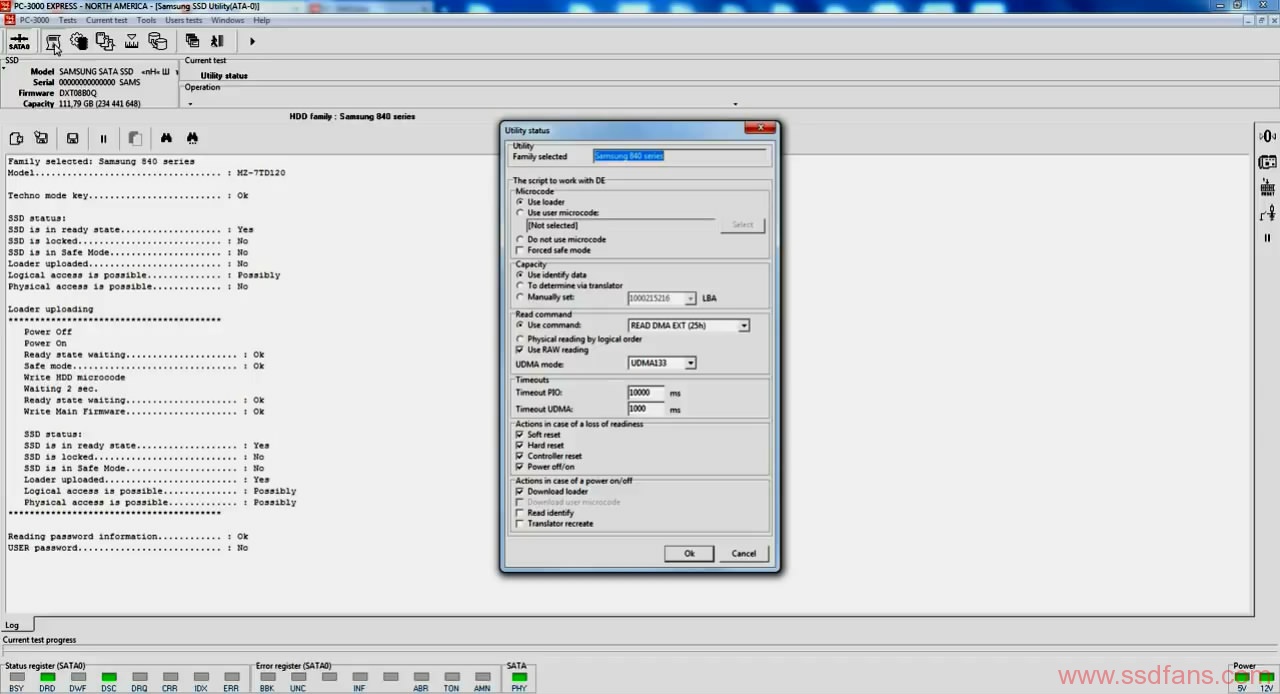Open the UDMA mode dropdown
1280x694 pixels.
pyautogui.click(x=690, y=363)
